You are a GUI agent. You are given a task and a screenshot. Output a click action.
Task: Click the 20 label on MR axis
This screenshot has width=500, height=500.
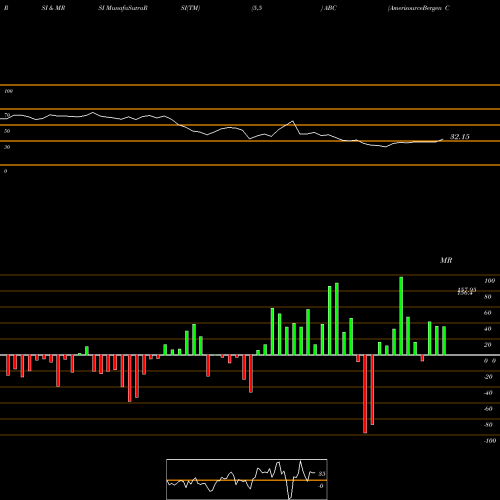pos(488,345)
